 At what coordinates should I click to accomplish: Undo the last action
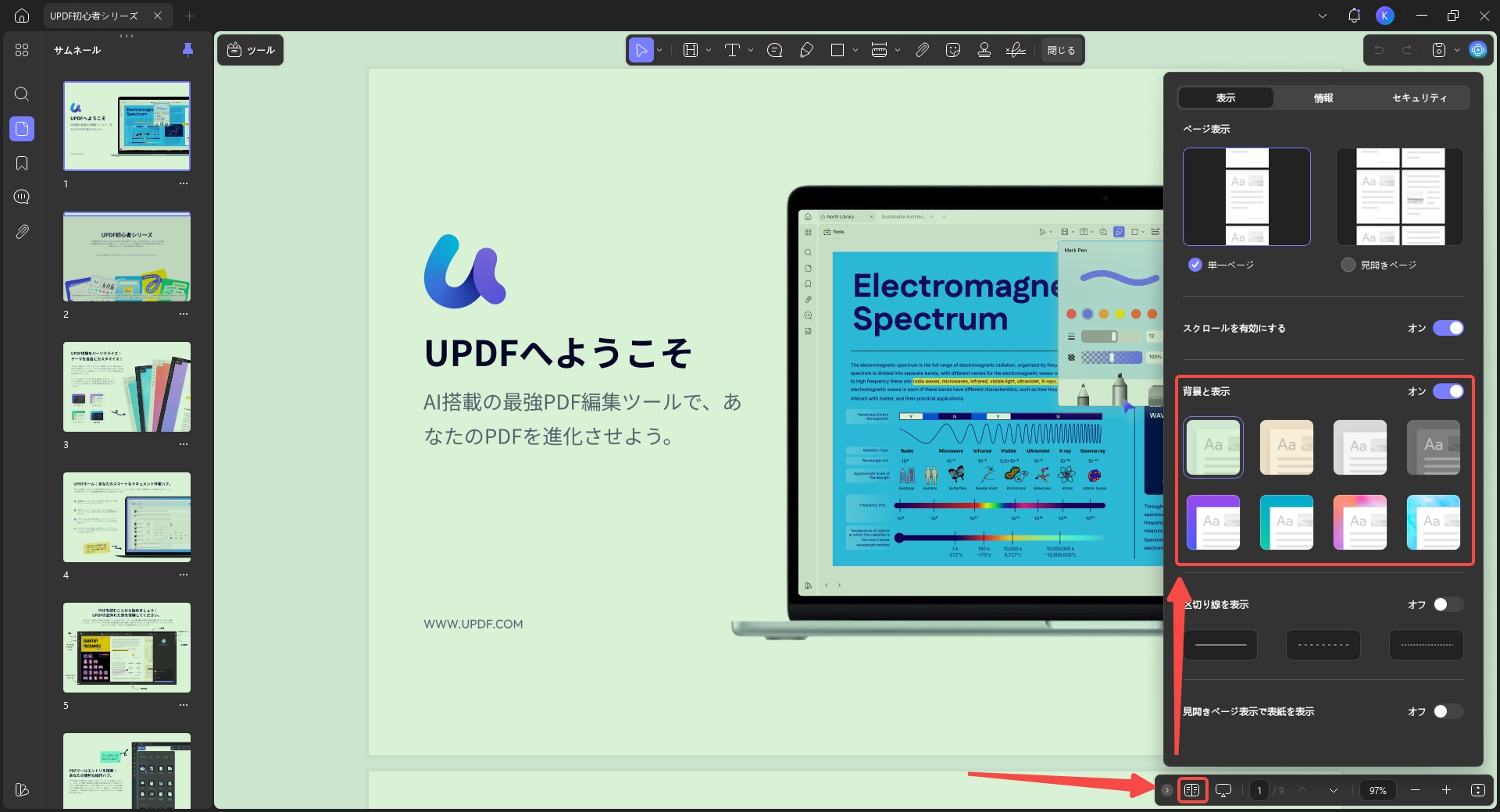(1380, 50)
